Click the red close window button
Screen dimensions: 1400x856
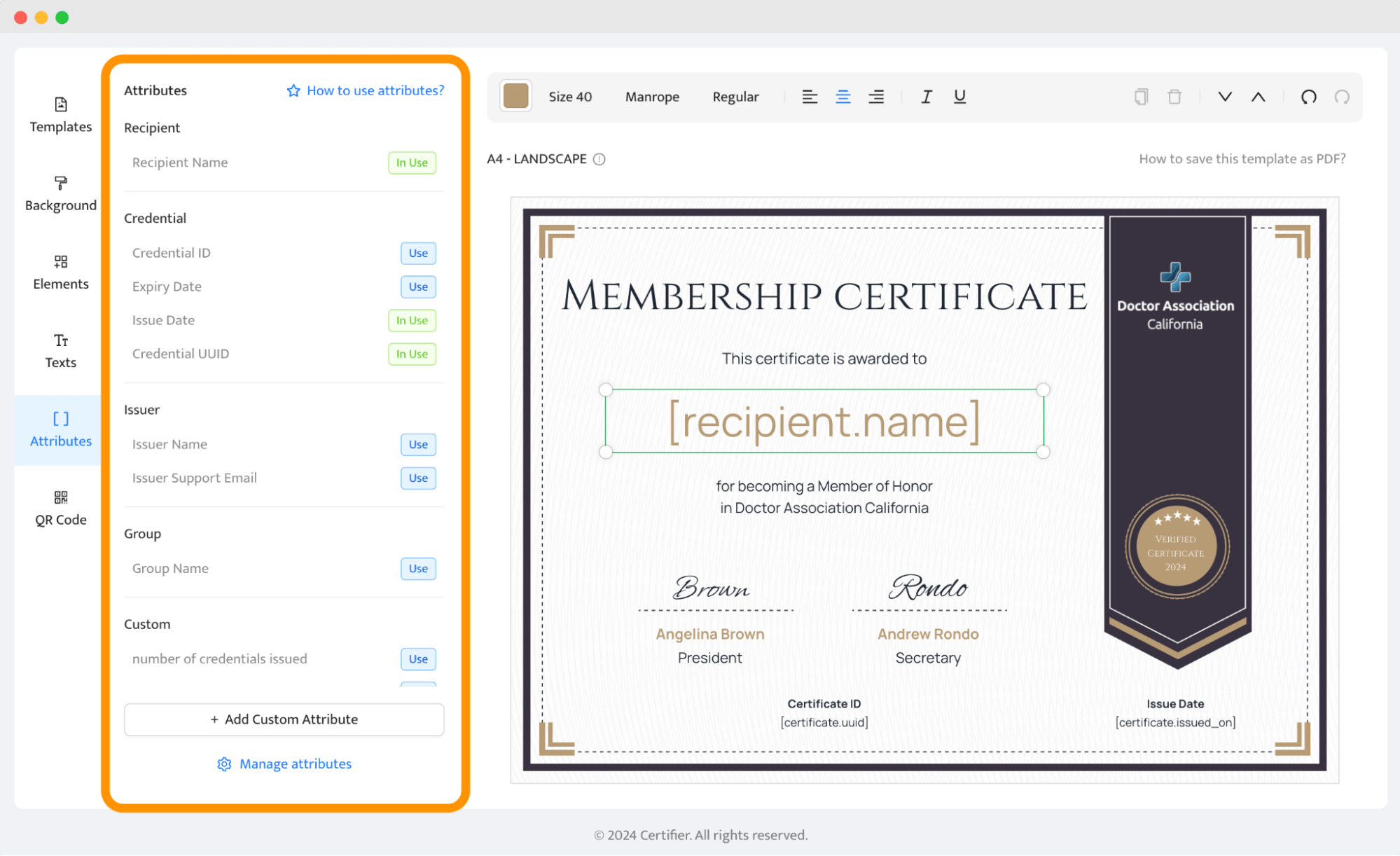pyautogui.click(x=20, y=18)
